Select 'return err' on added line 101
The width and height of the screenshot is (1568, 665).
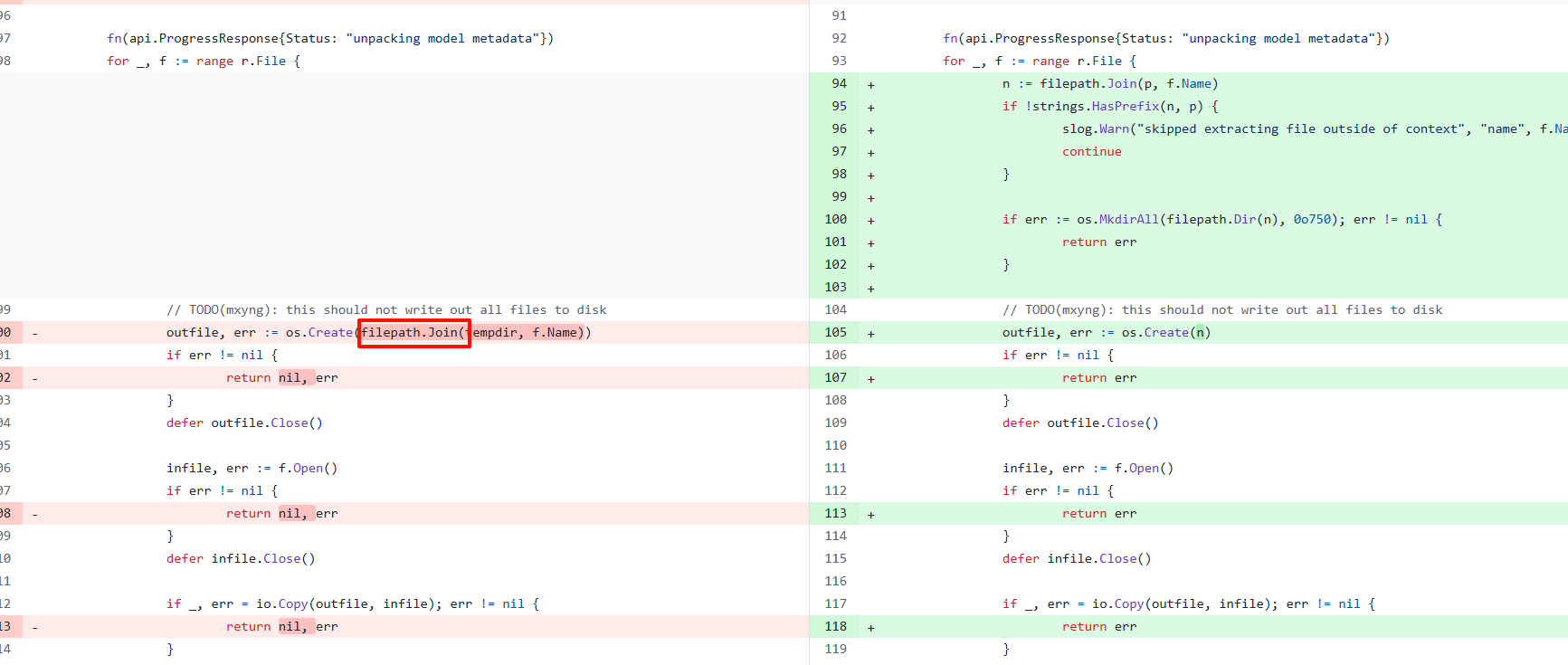point(1099,242)
